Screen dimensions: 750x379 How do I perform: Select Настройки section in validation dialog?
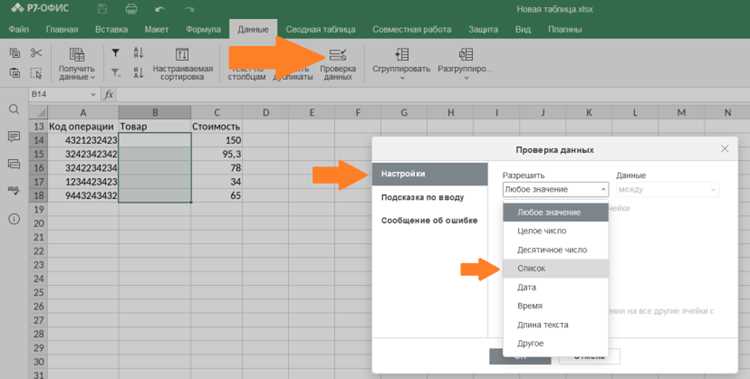tap(430, 174)
